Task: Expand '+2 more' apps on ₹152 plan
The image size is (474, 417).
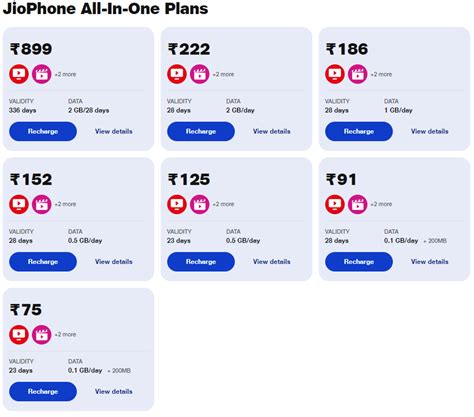Action: pos(65,204)
